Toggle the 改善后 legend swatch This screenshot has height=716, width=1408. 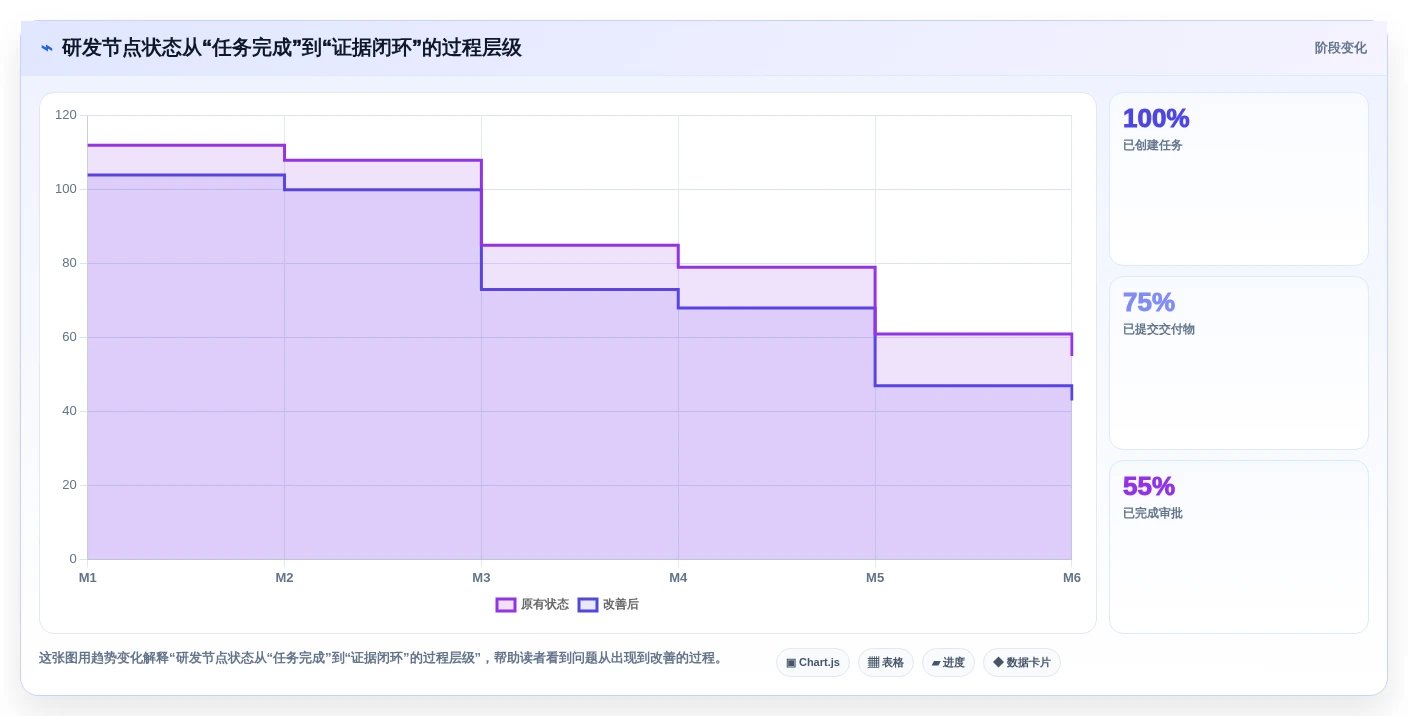tap(588, 605)
